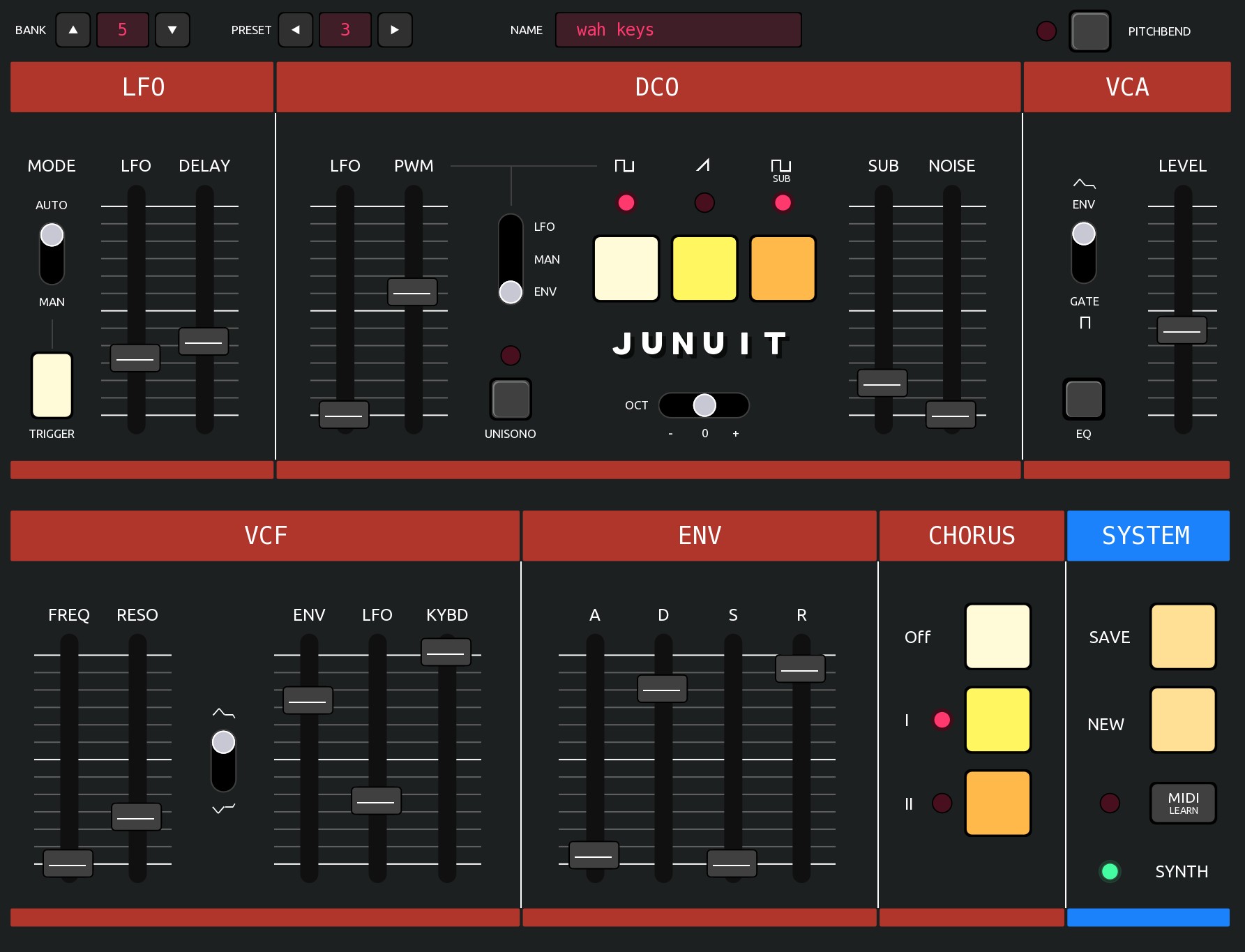Viewport: 1245px width, 952px height.
Task: Select chorus mode I yellow button
Action: point(998,720)
